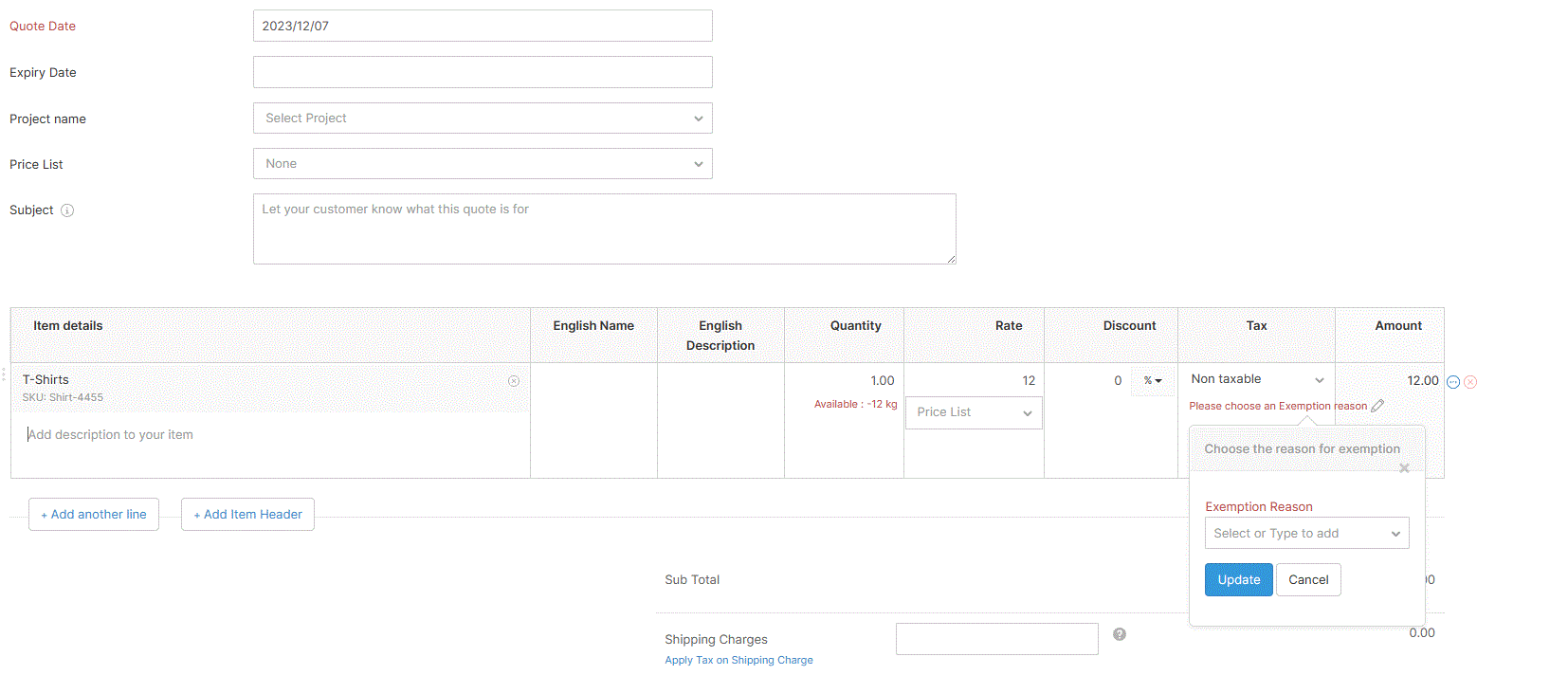The width and height of the screenshot is (1568, 675).
Task: Click Cancel in the exemption popup
Action: coord(1308,580)
